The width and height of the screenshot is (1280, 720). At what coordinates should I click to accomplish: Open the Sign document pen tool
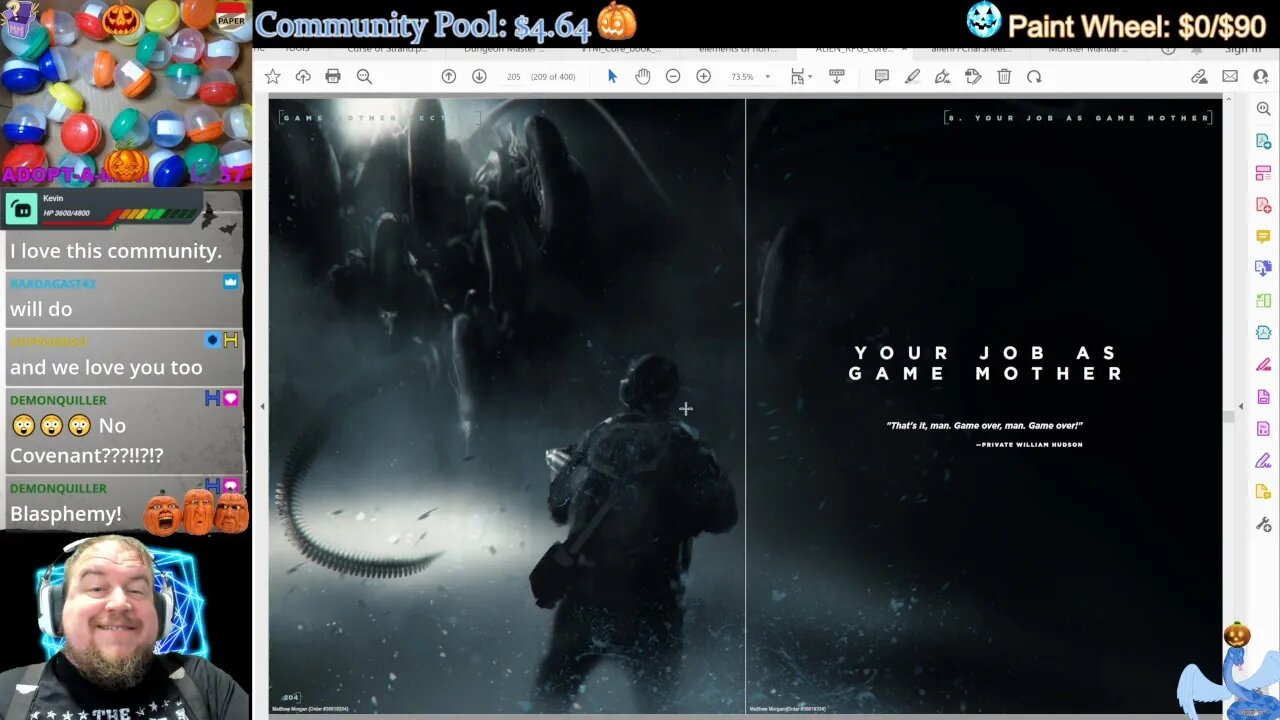[x=942, y=77]
